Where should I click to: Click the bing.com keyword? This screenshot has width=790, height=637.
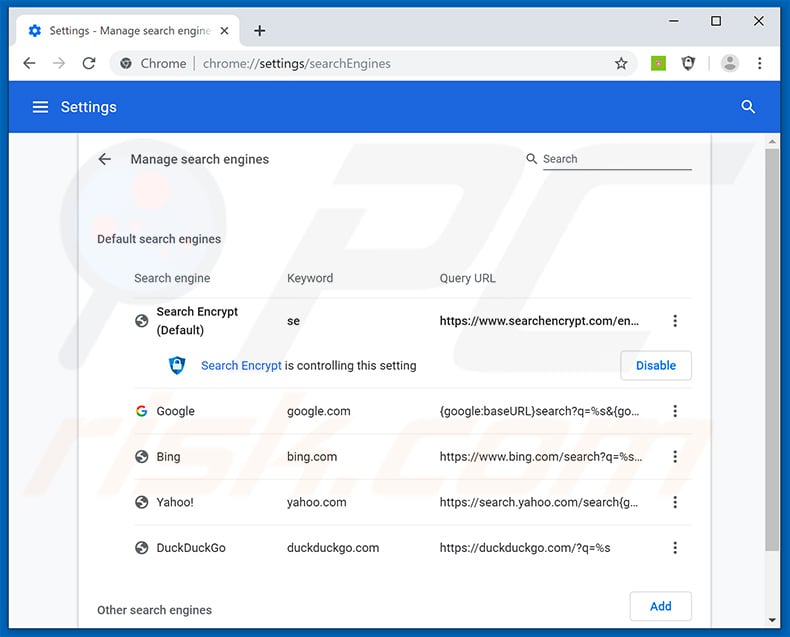pyautogui.click(x=312, y=457)
